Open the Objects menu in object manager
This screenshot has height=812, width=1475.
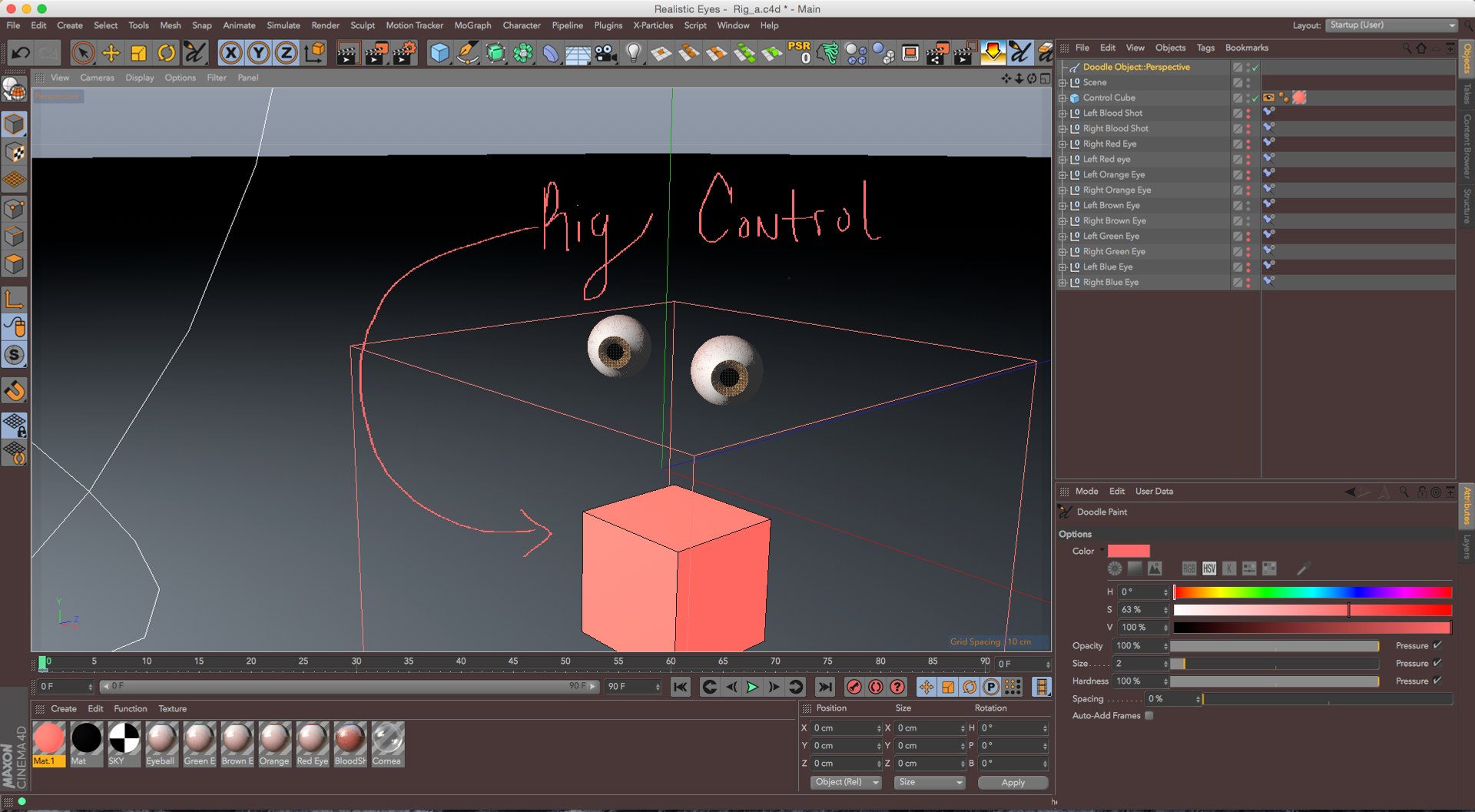(x=1170, y=48)
